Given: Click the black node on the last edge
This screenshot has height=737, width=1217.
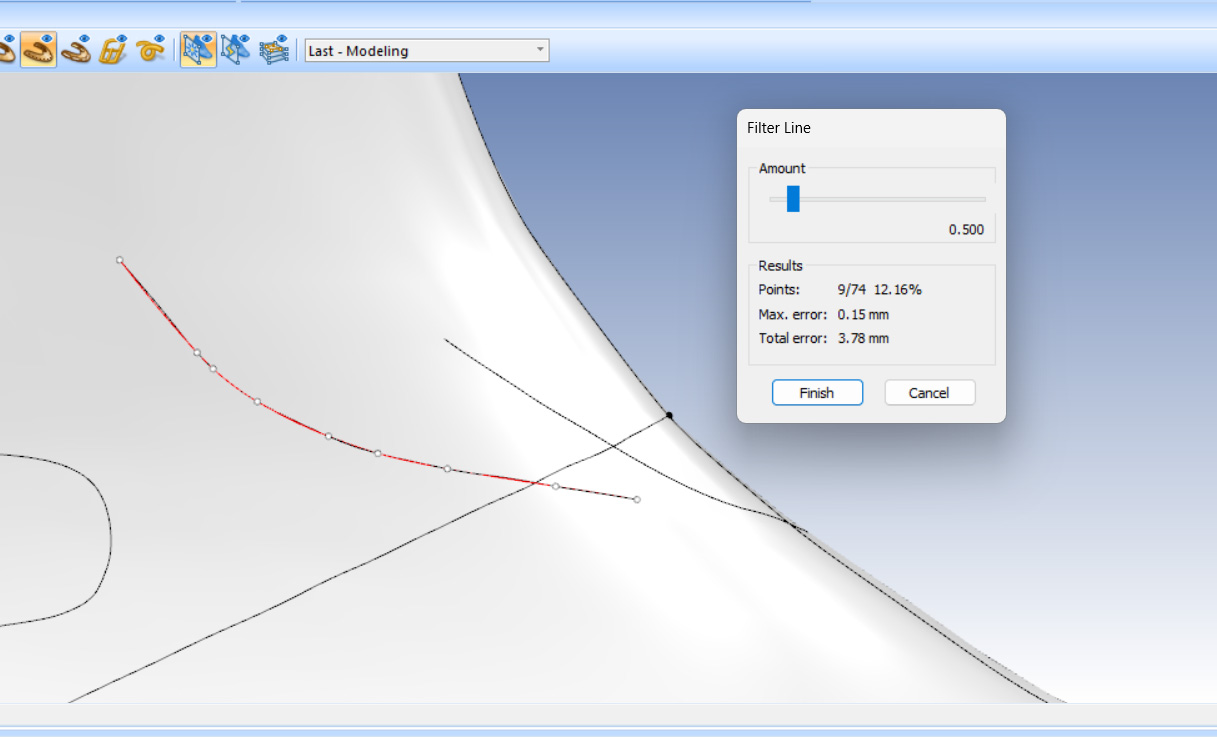Looking at the screenshot, I should 669,415.
